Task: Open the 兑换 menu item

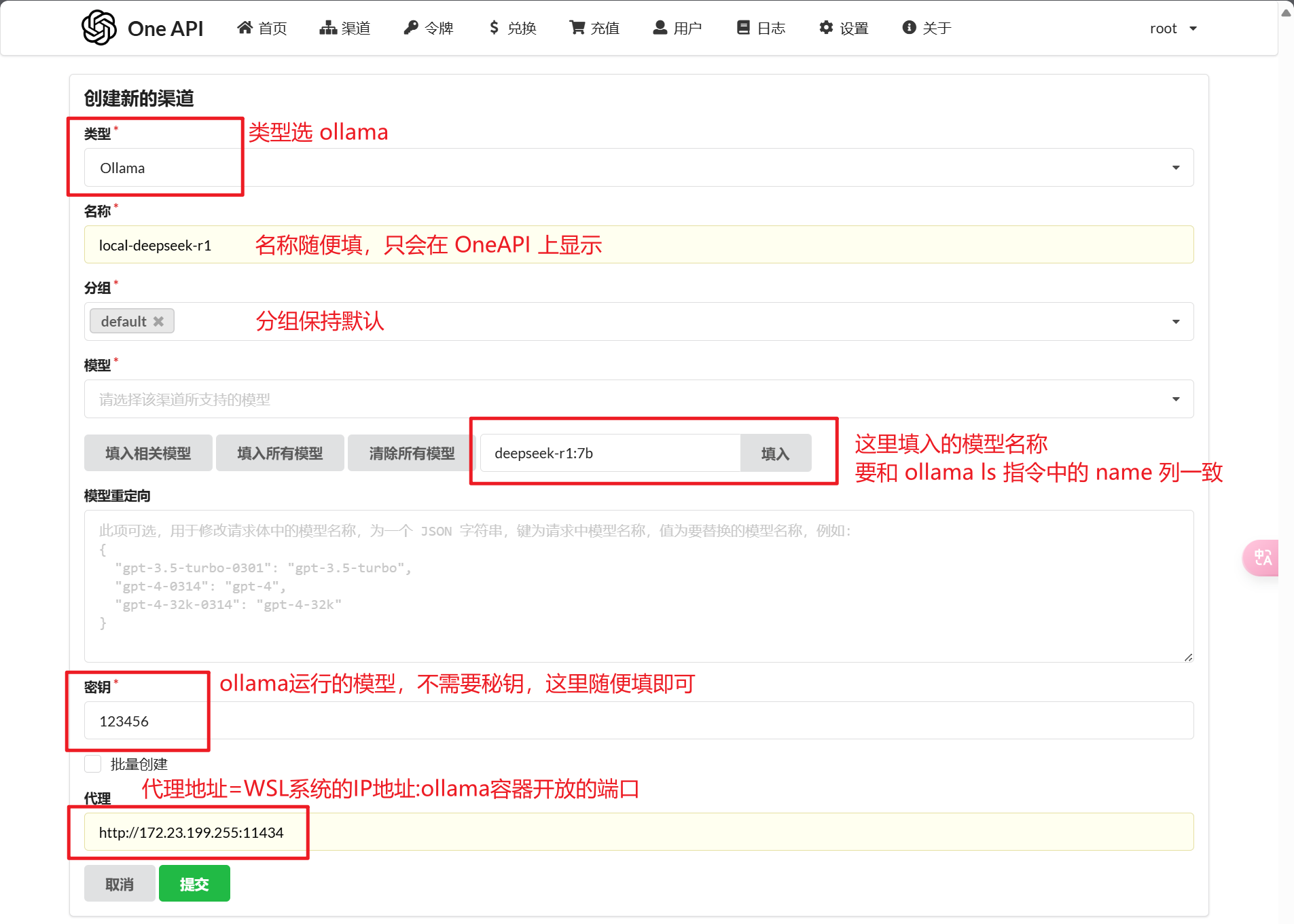Action: coord(513,28)
